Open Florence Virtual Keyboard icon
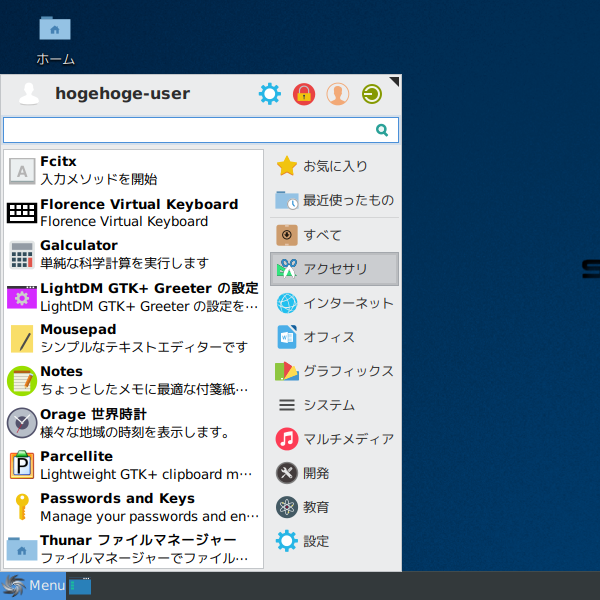The image size is (600, 600). [x=22, y=213]
